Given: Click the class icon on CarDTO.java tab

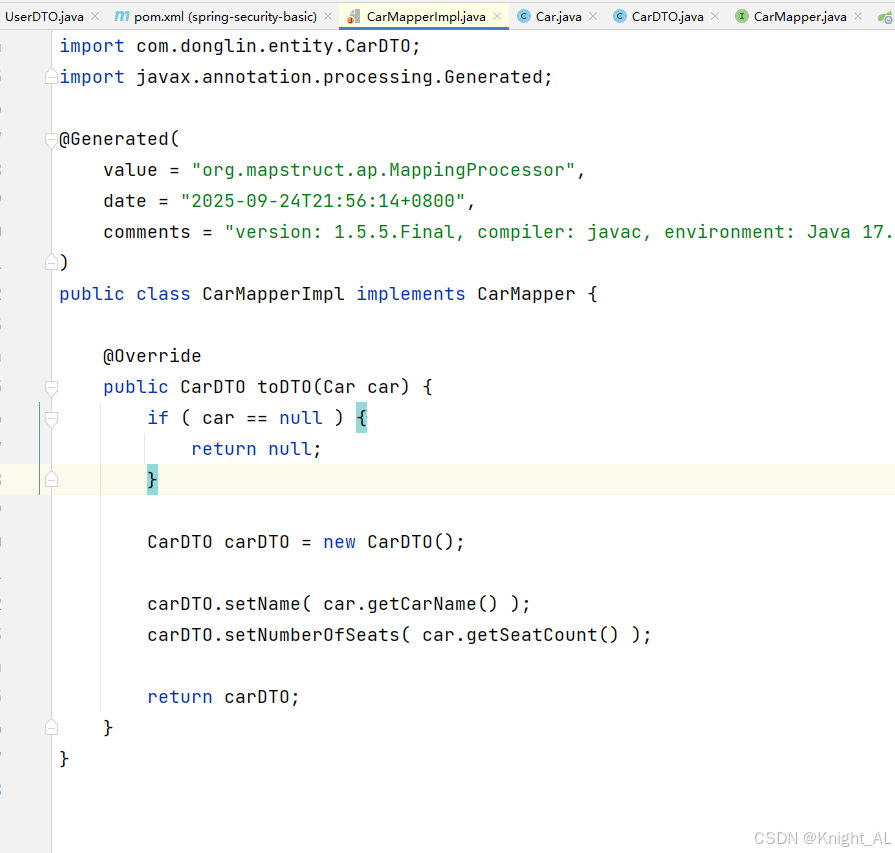Looking at the screenshot, I should (x=619, y=17).
